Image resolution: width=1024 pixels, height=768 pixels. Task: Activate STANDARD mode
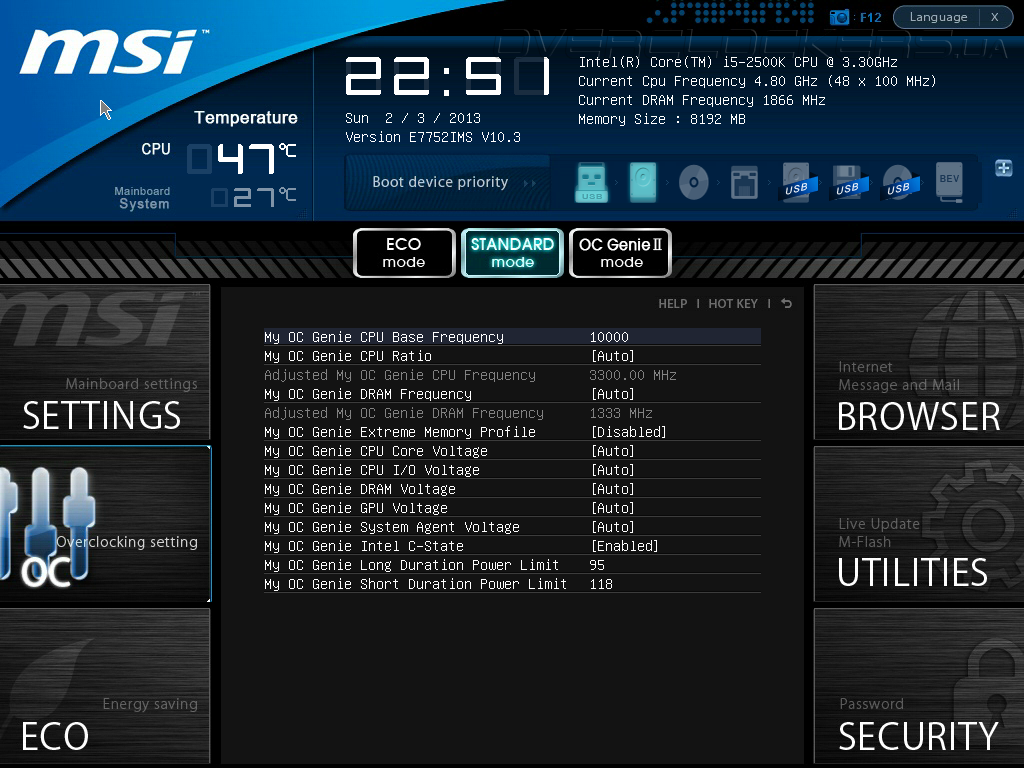pos(512,253)
